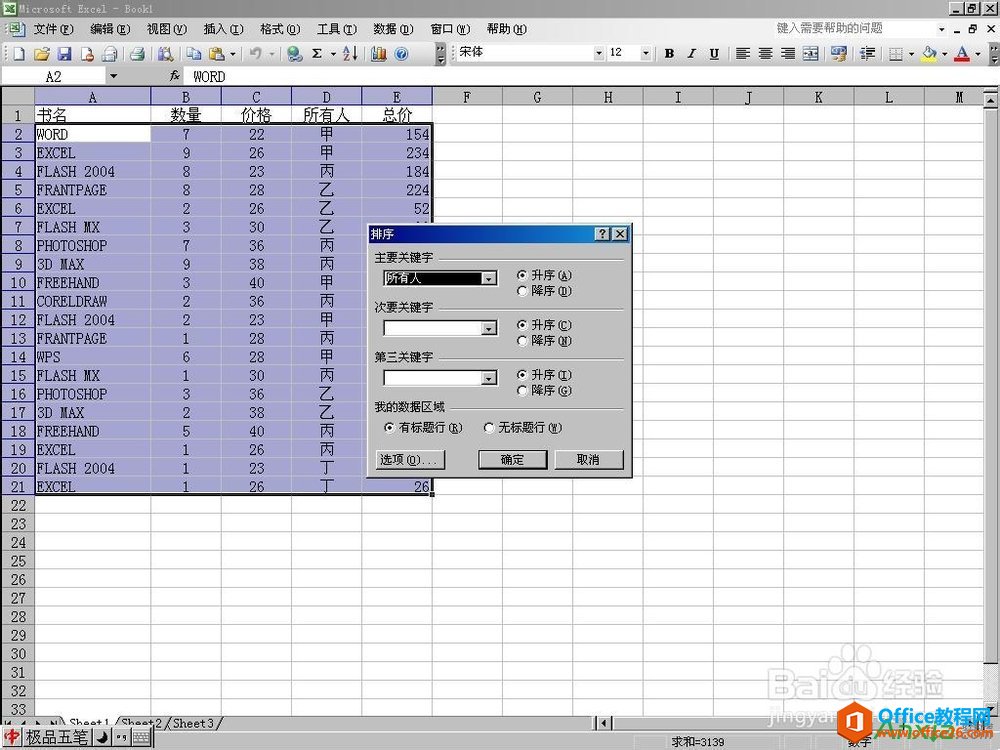This screenshot has height=750, width=1000.
Task: Click the Print icon in the toolbar
Action: tap(137, 54)
